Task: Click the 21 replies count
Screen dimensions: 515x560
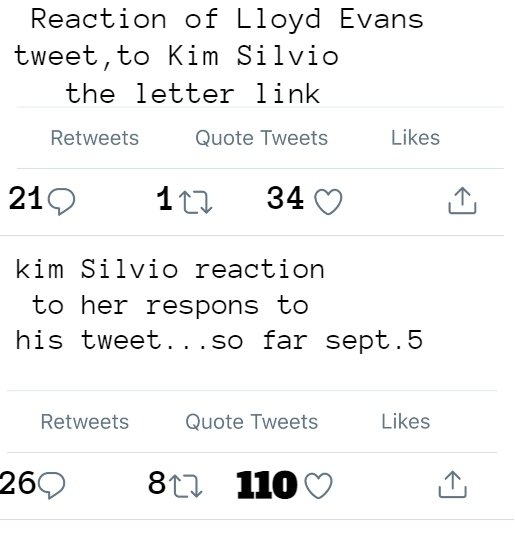Action: pos(26,198)
